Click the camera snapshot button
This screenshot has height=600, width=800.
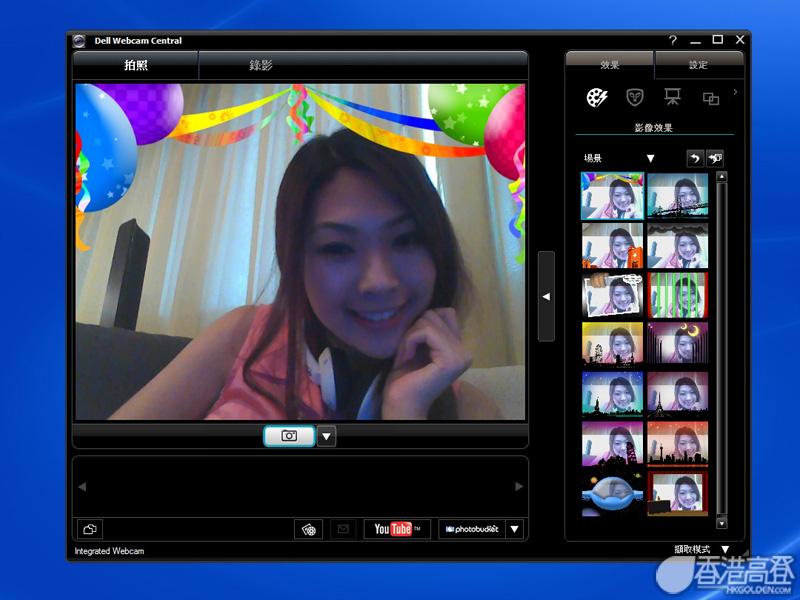pyautogui.click(x=289, y=436)
